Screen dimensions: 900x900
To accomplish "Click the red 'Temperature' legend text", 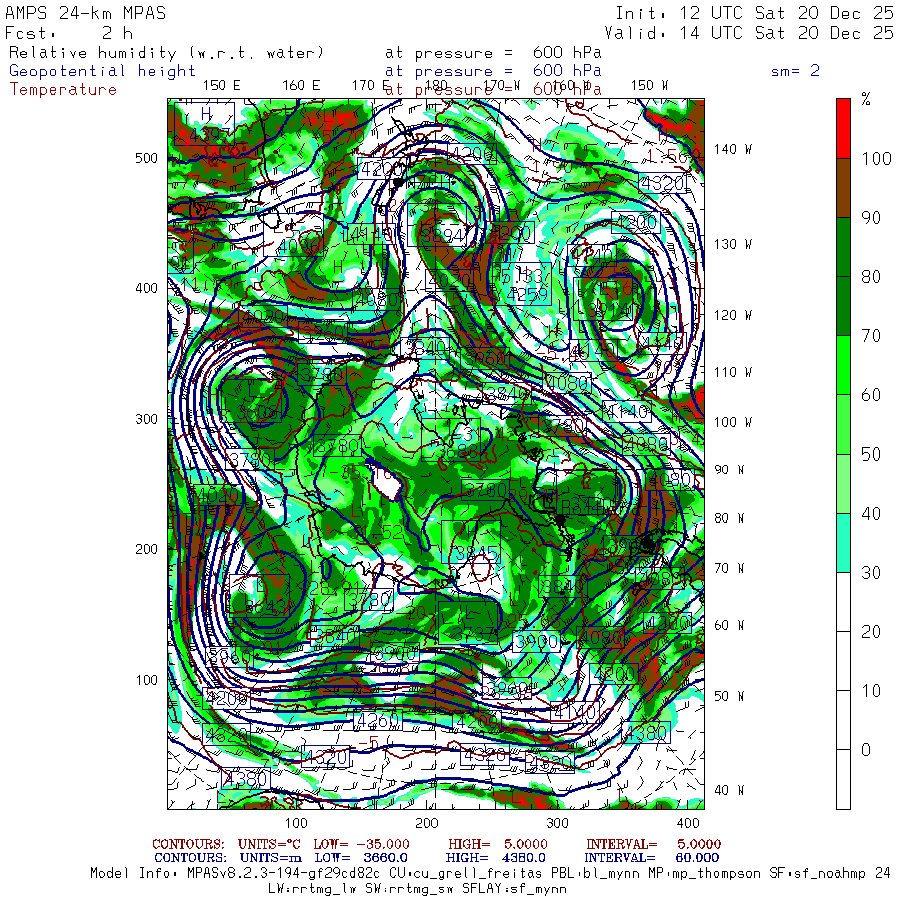I will coord(63,89).
